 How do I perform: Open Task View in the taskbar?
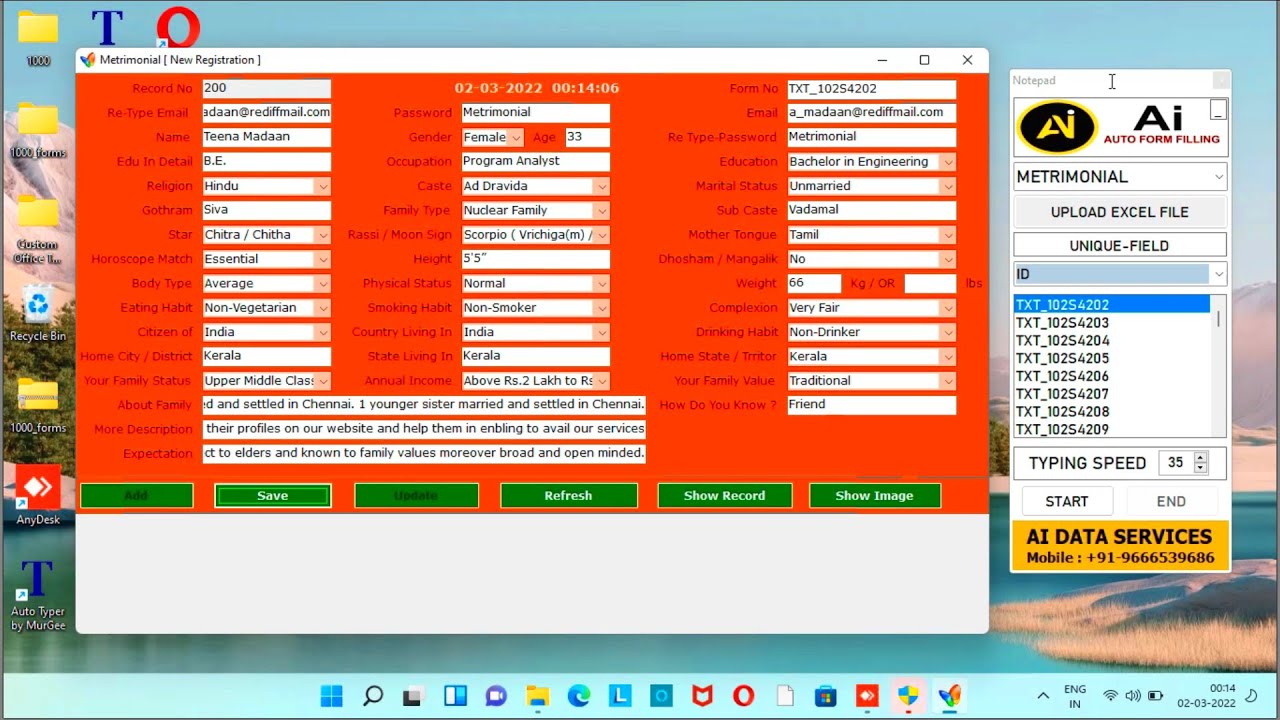click(414, 695)
